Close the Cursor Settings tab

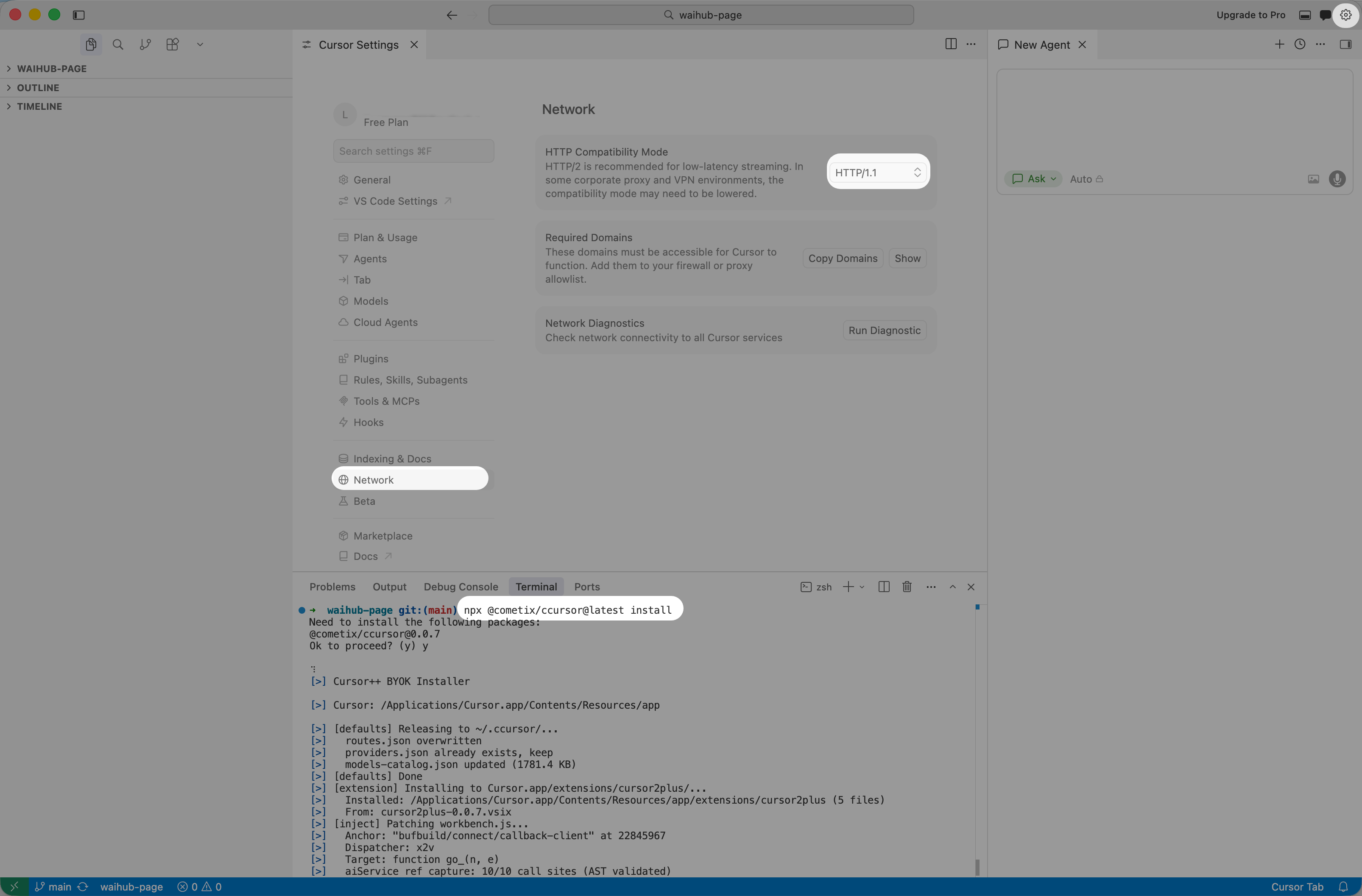point(414,45)
